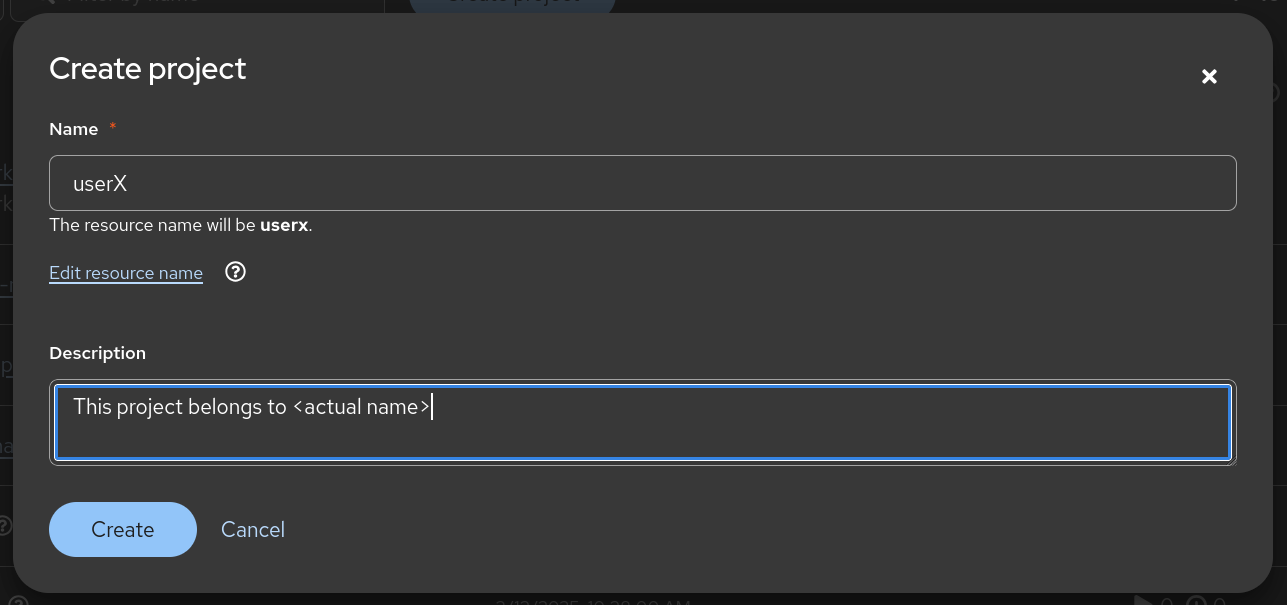Click the red required asterisk beside Name
The image size is (1287, 605).
click(113, 127)
